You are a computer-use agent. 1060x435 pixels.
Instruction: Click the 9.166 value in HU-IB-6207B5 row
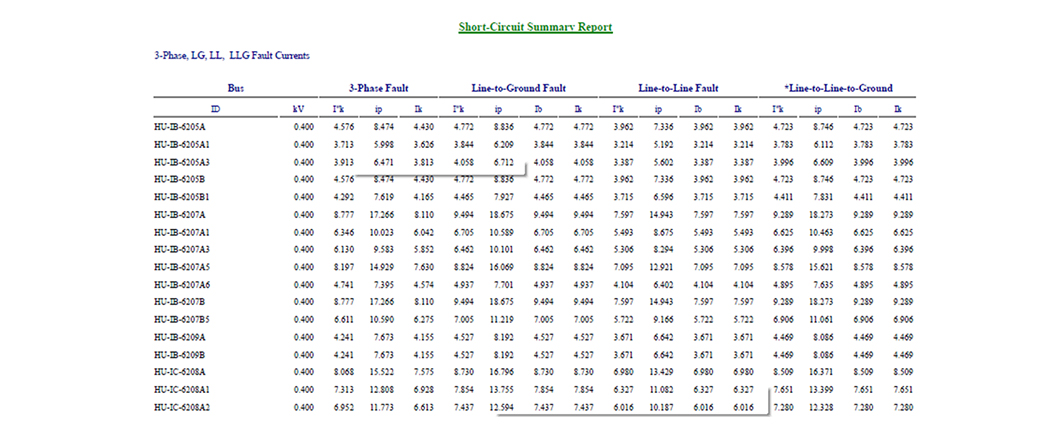(662, 319)
